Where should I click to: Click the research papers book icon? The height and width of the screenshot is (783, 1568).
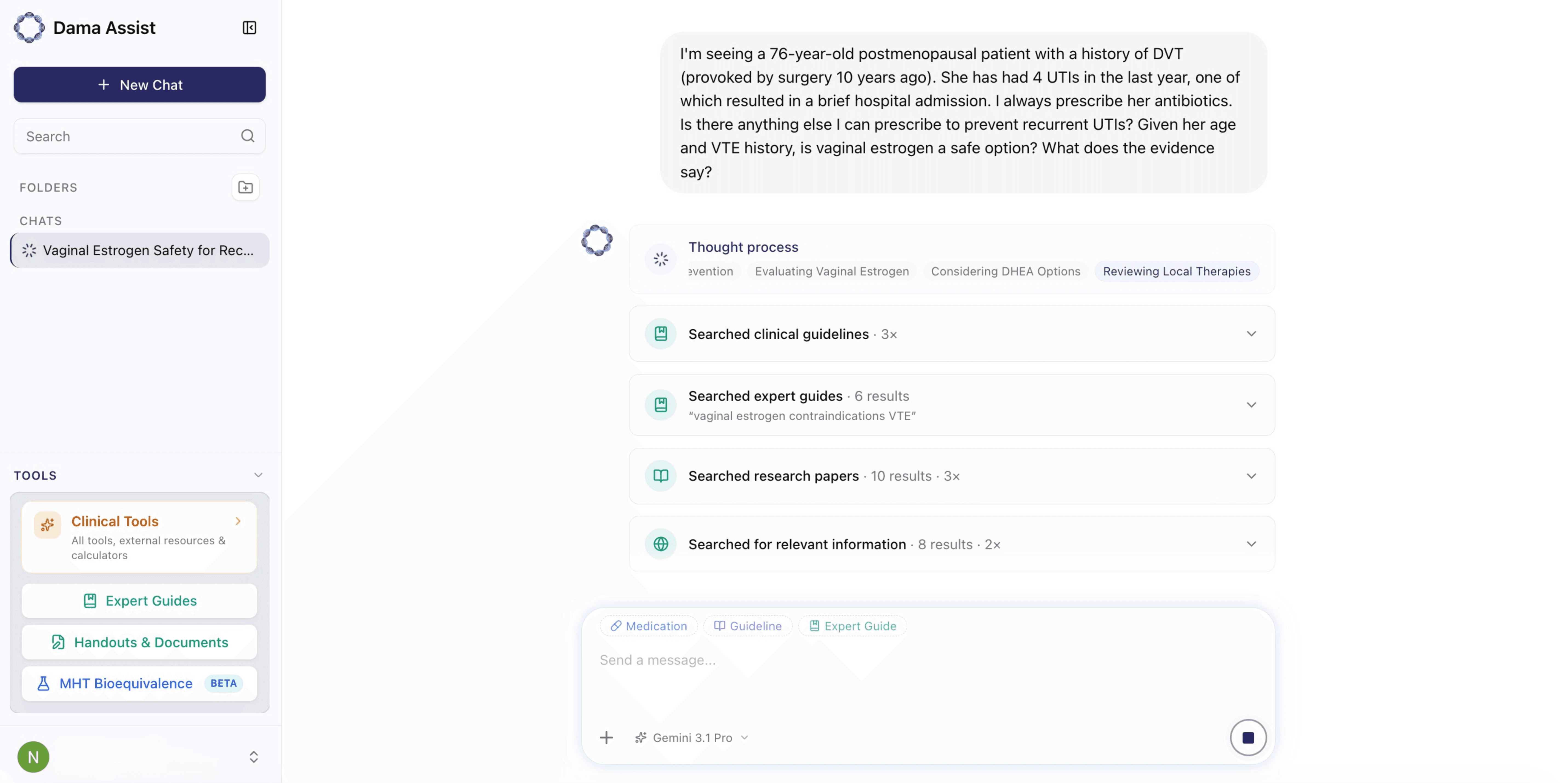(660, 476)
